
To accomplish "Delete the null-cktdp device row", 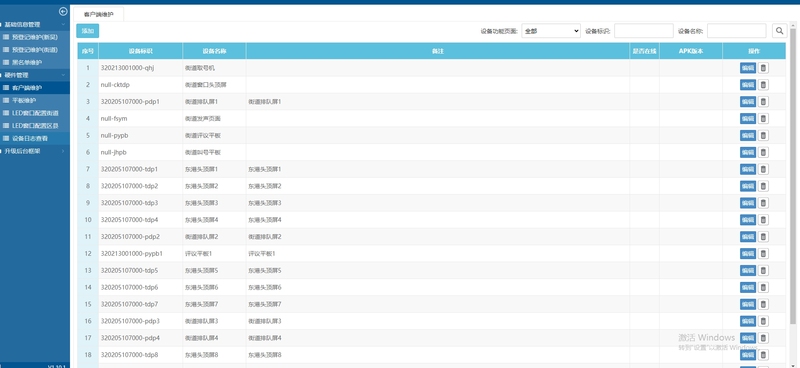I will click(763, 85).
